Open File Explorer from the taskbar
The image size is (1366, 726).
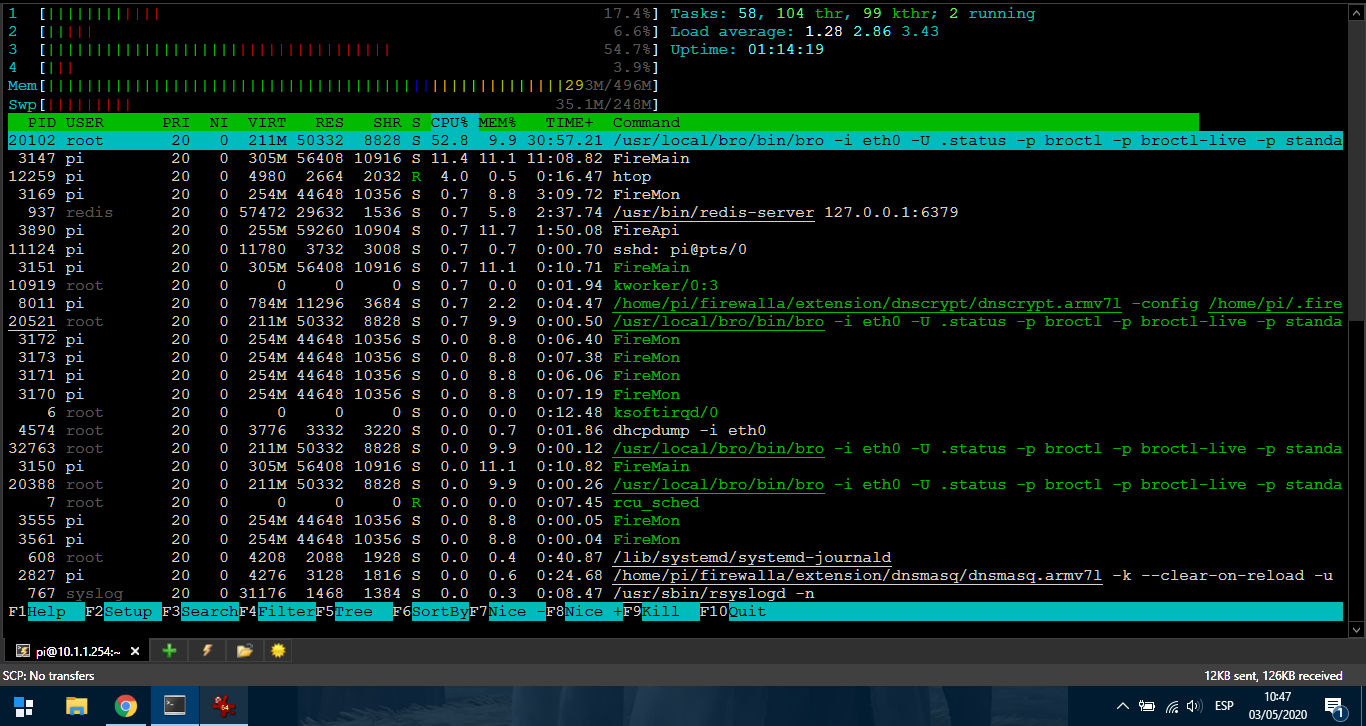point(77,706)
